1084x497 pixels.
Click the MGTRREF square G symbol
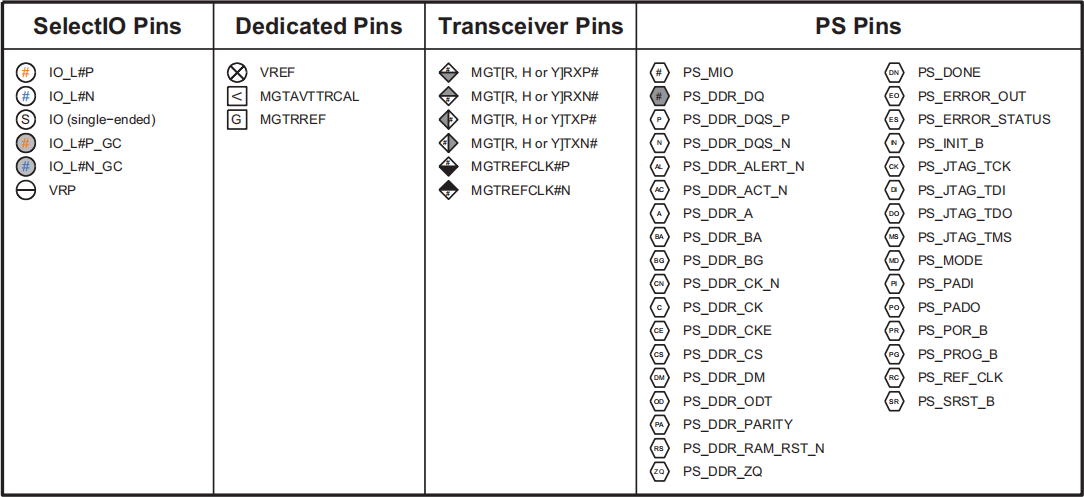click(x=236, y=119)
